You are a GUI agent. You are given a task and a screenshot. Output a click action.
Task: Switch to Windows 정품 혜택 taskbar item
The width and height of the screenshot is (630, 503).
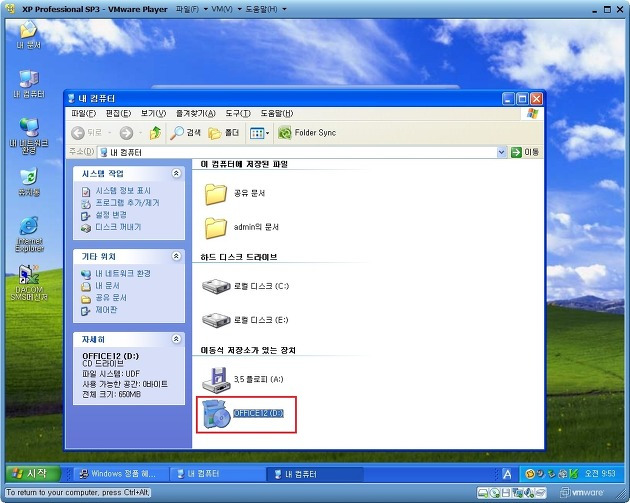(120, 474)
